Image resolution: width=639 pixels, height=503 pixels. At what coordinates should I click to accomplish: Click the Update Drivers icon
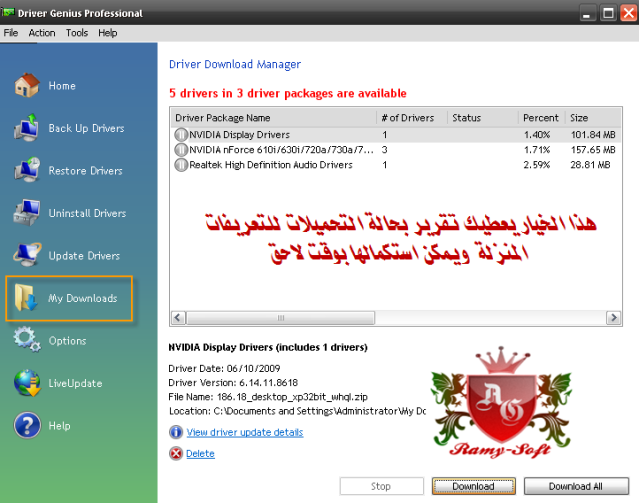pos(27,255)
